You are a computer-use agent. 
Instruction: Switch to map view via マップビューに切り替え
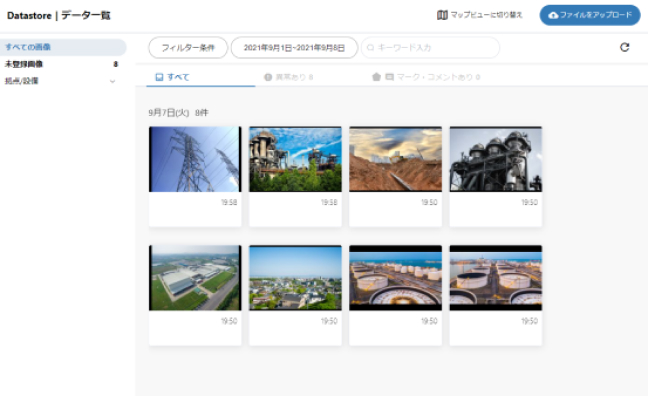pos(480,15)
